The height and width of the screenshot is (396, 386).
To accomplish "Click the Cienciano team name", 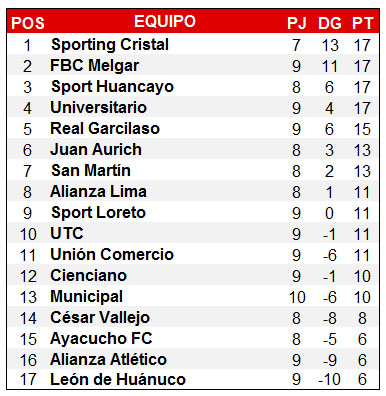I will (89, 275).
